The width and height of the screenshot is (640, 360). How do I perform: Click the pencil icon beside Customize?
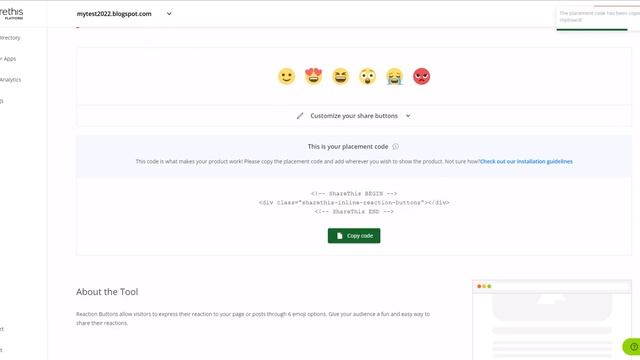pos(300,116)
